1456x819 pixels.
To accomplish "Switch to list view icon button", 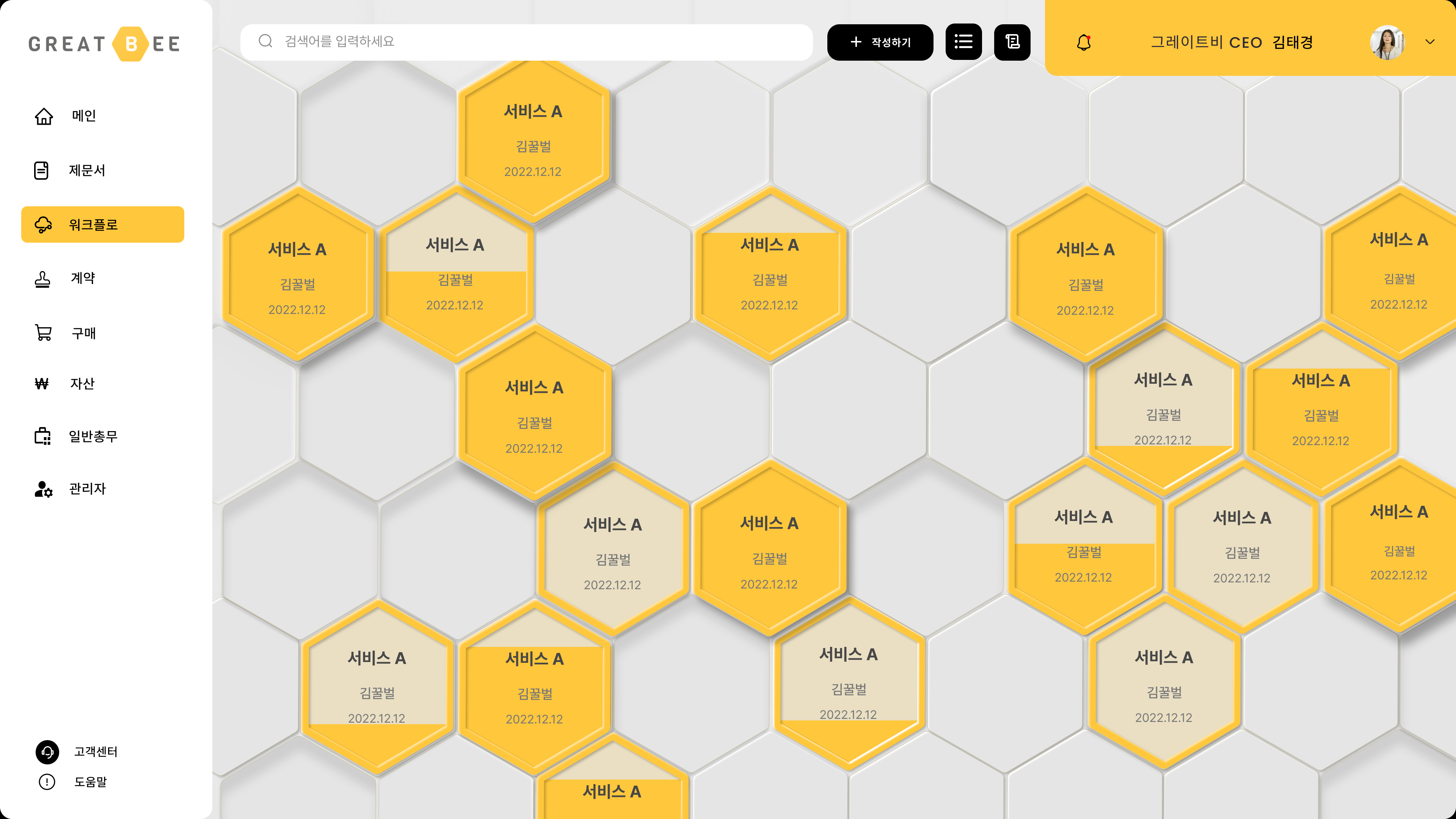I will tap(964, 42).
